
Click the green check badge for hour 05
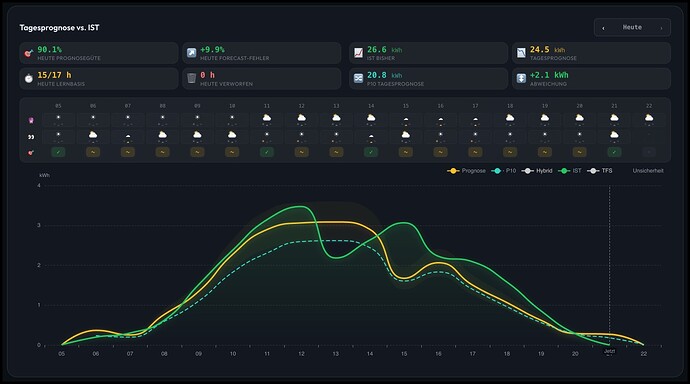coord(58,152)
